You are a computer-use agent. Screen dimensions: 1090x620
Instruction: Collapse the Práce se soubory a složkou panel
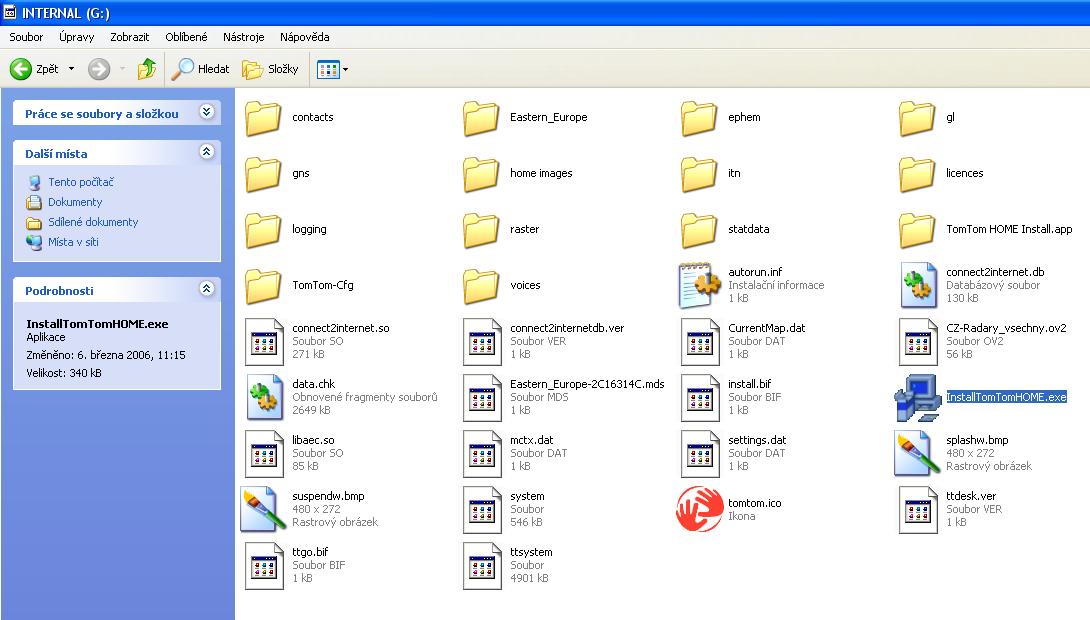click(x=206, y=112)
